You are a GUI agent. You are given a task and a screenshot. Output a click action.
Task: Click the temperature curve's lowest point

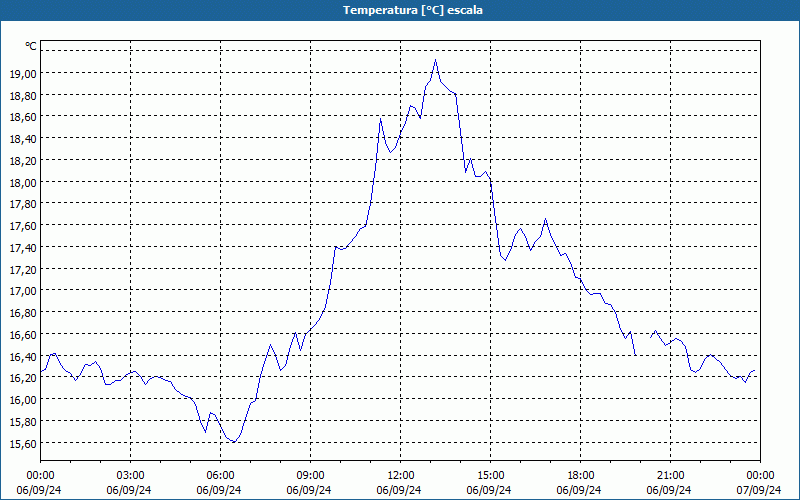coord(234,442)
